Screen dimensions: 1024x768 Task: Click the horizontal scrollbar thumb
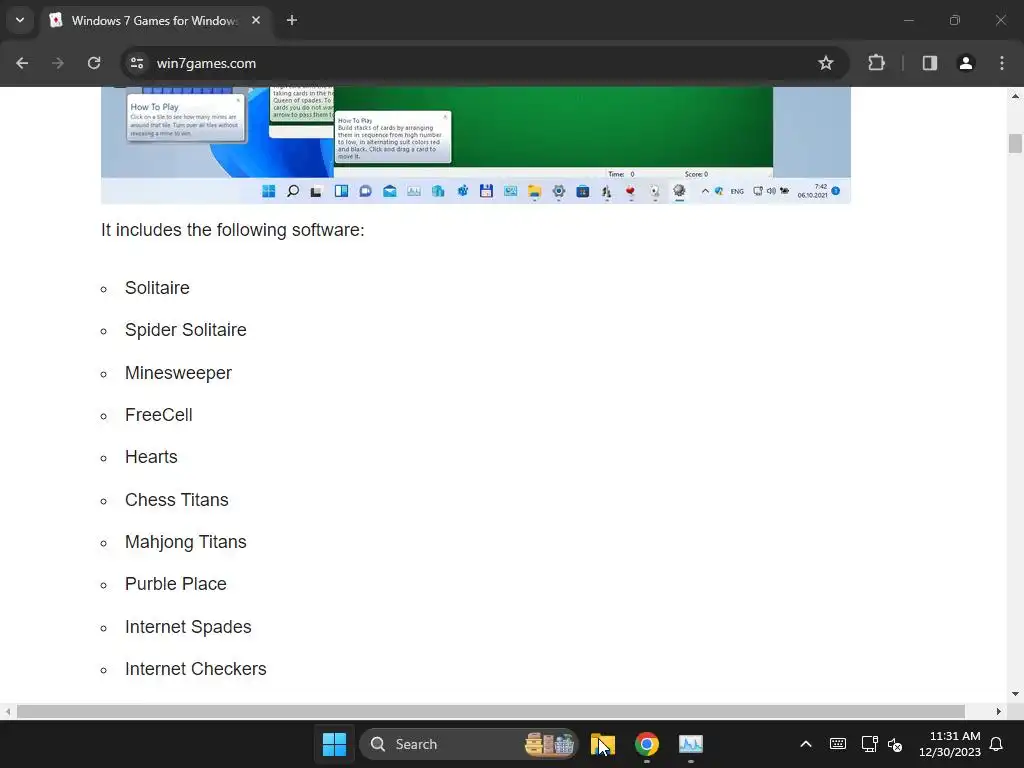tap(491, 711)
